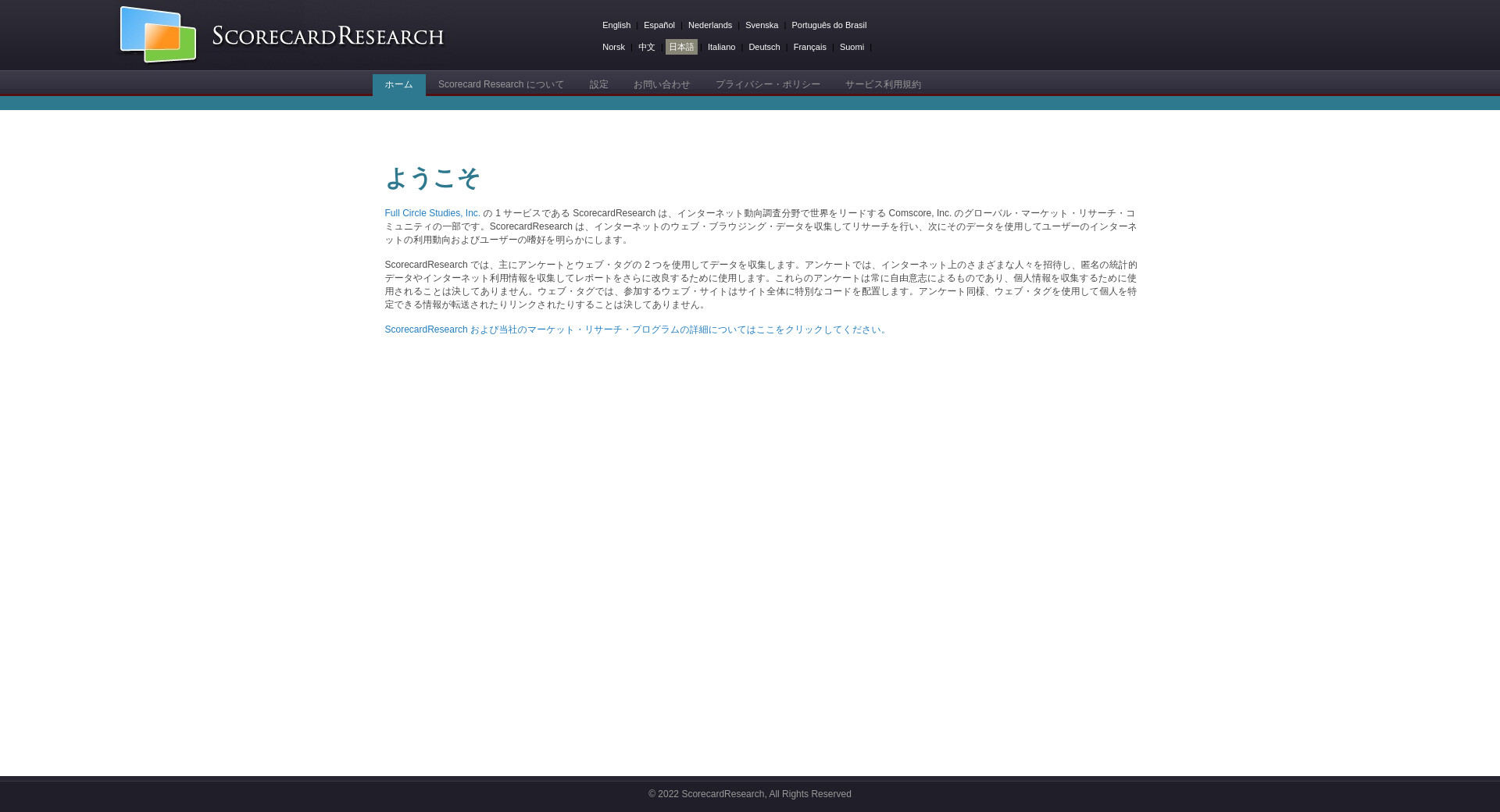
Task: Click the ScorecardResearch title text in header
Action: (x=327, y=36)
